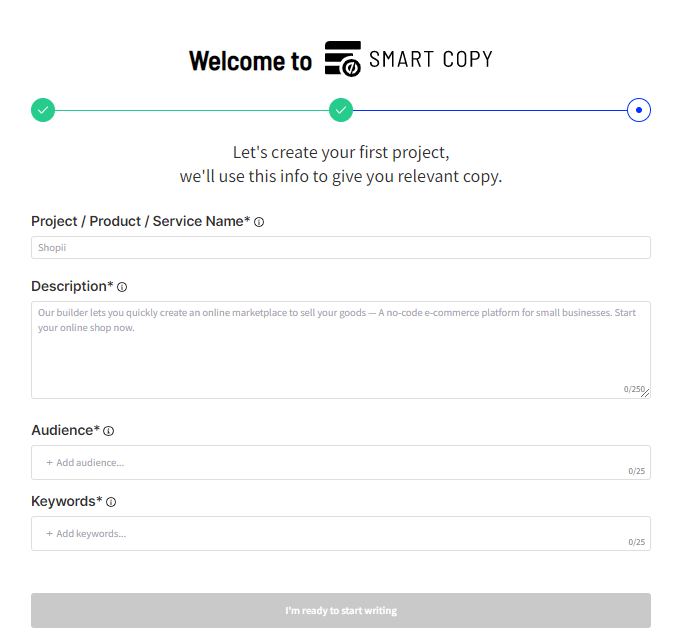
Task: Show the Keywords info tooltip icon
Action: point(111,502)
